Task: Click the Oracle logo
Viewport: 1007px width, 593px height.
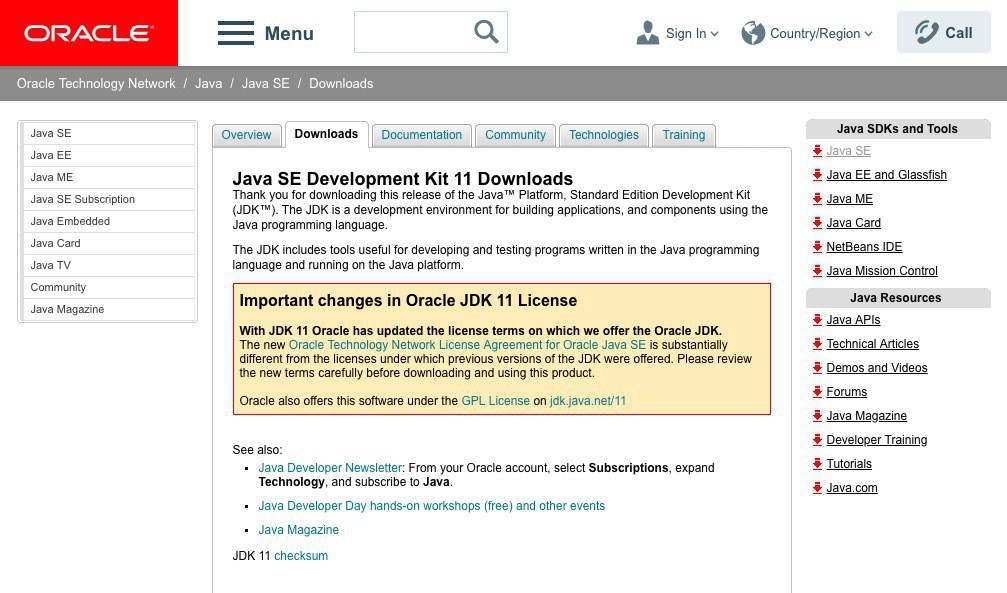Action: pyautogui.click(x=89, y=33)
